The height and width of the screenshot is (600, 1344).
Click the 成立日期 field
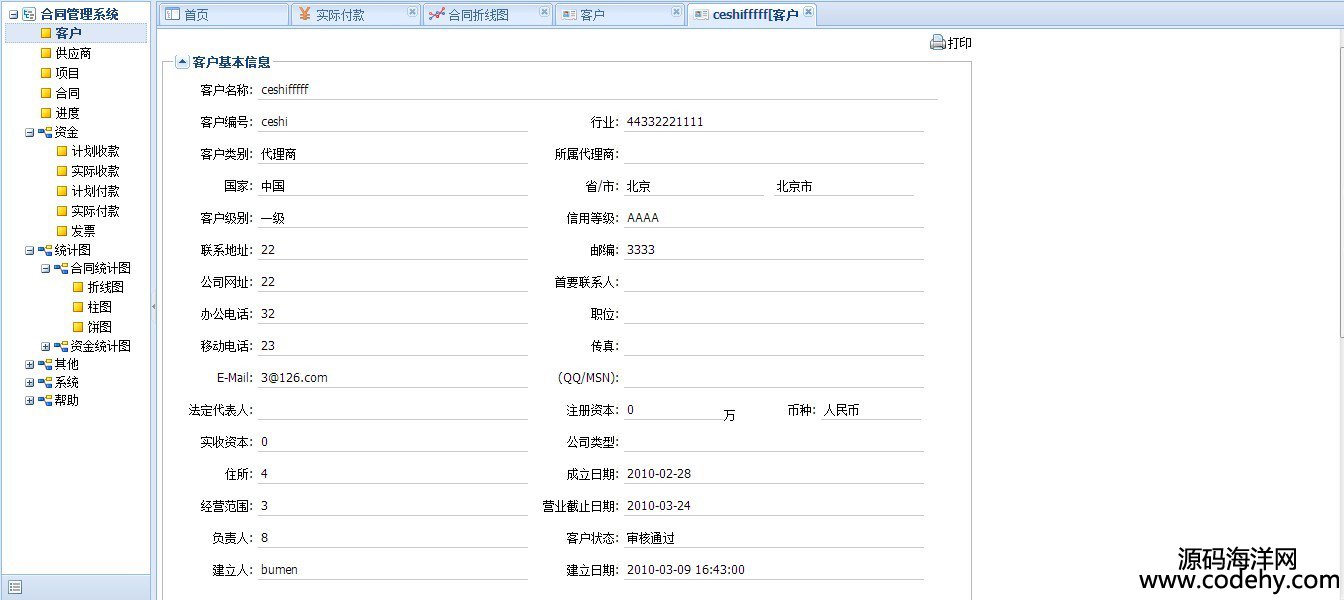pyautogui.click(x=774, y=474)
